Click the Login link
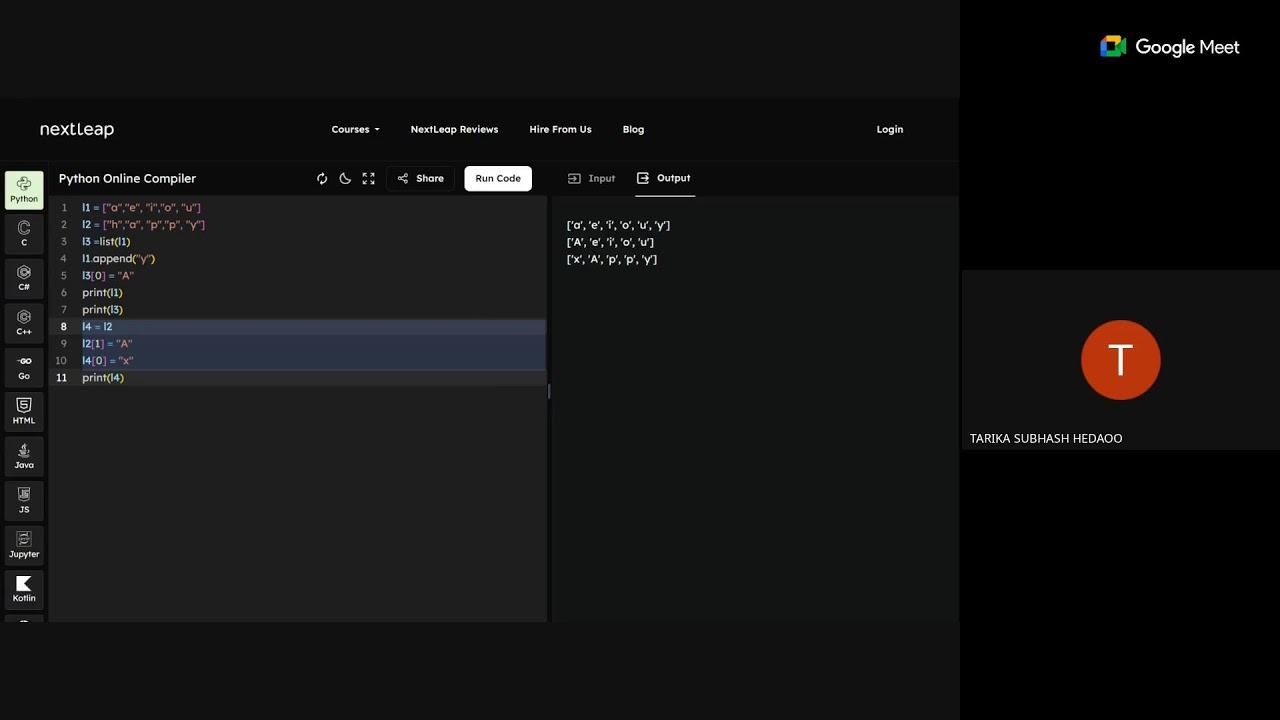1280x720 pixels. [890, 129]
